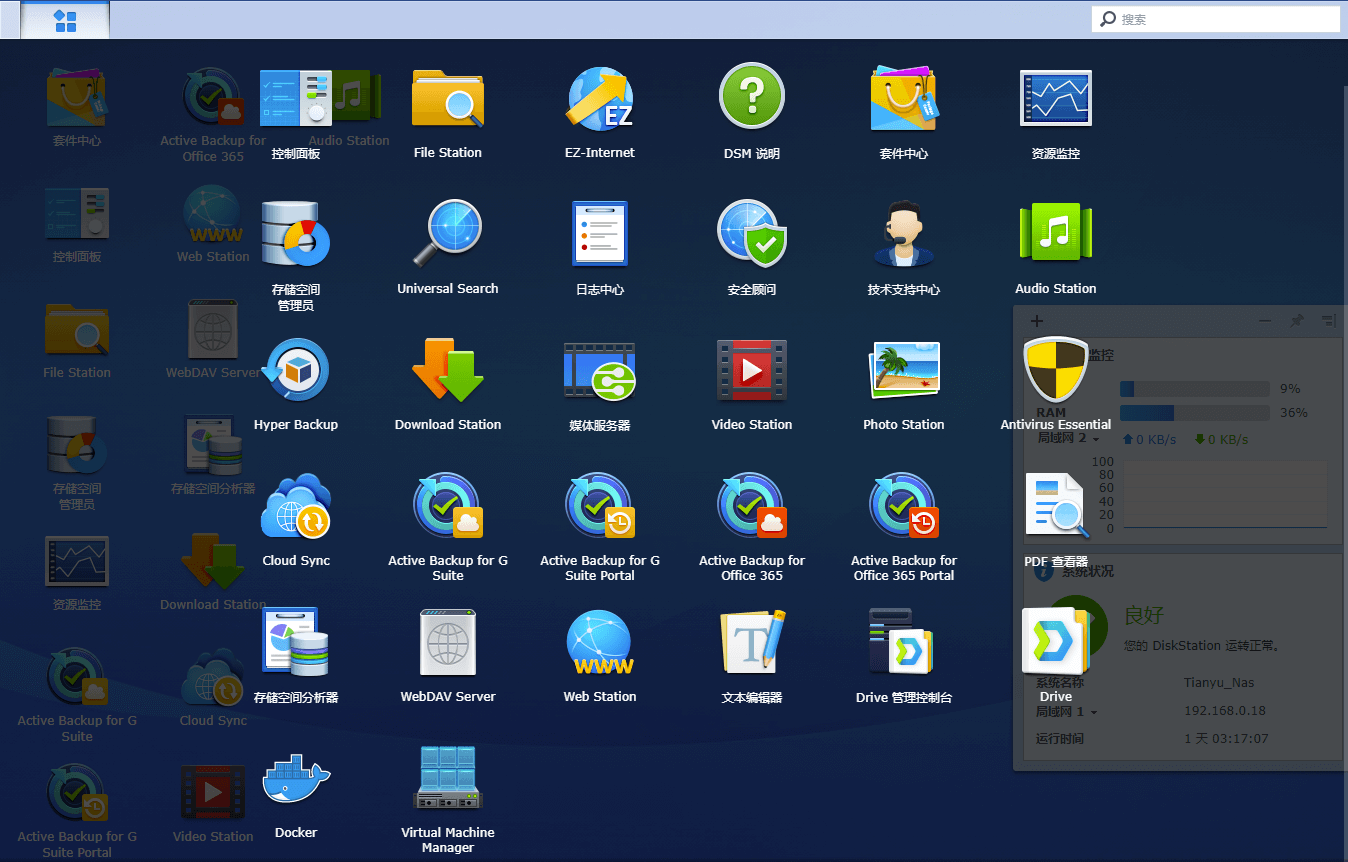Open 日志中心 log center
Viewport: 1348px width, 862px height.
pyautogui.click(x=600, y=235)
